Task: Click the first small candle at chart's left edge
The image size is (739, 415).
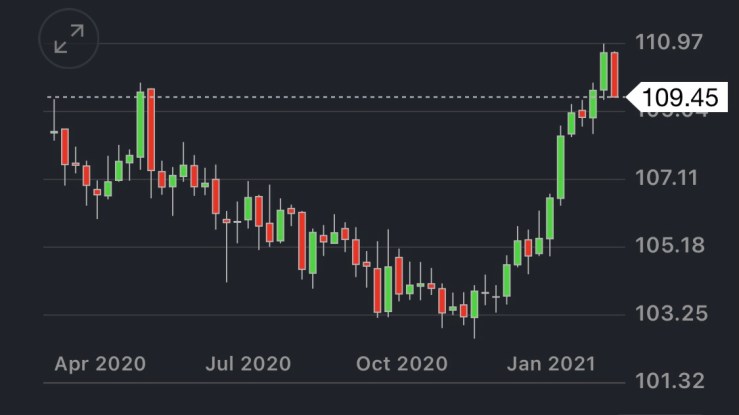Action: point(54,132)
